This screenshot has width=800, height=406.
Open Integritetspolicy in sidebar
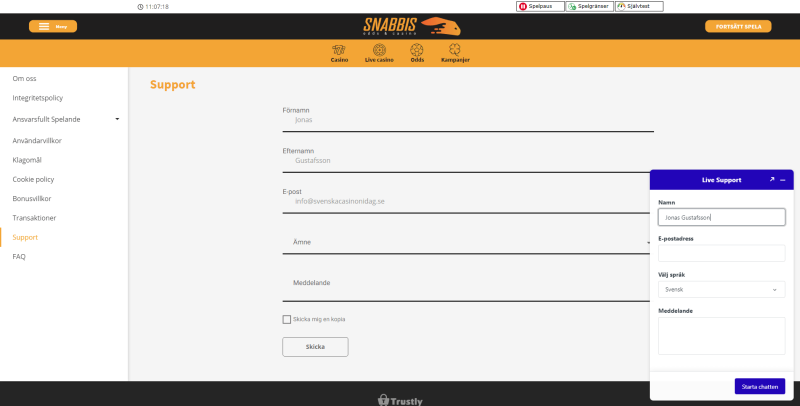pyautogui.click(x=38, y=98)
